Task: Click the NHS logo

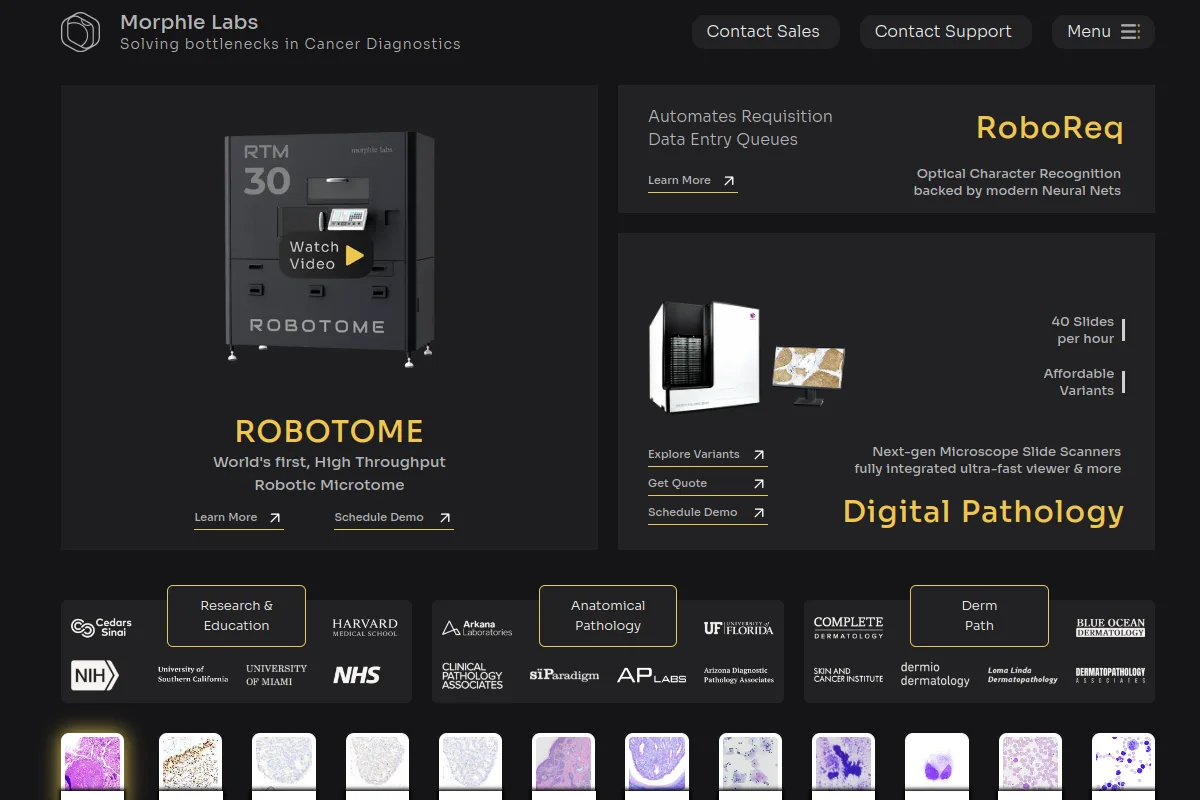Action: tap(357, 675)
